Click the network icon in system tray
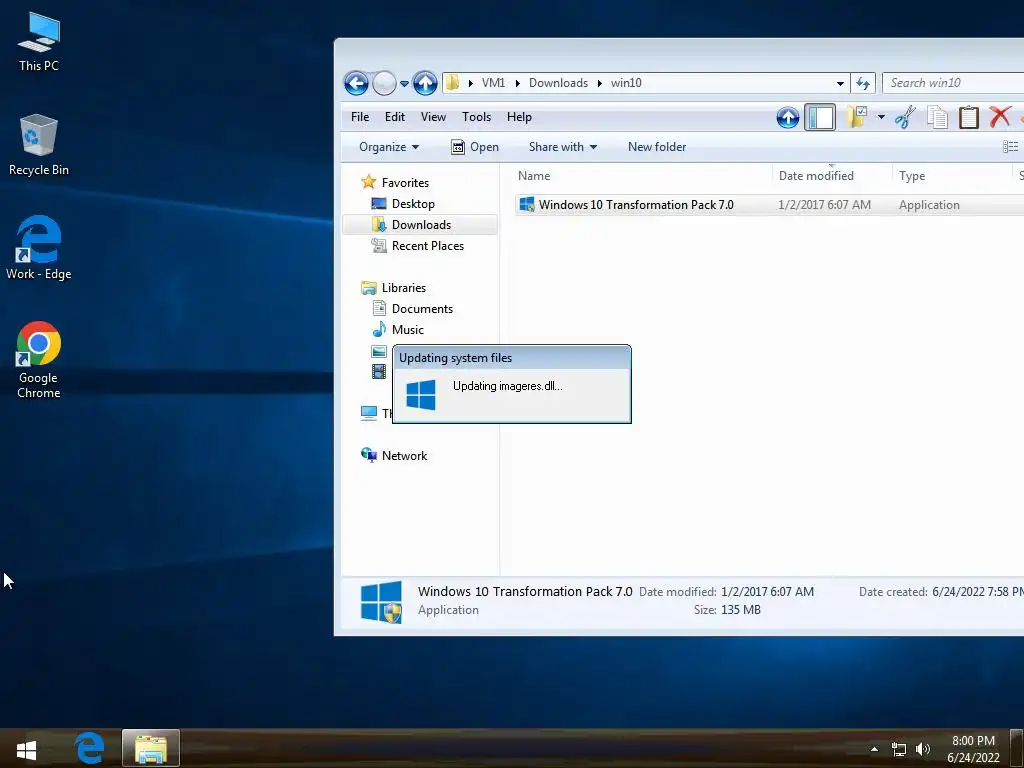 pos(899,750)
